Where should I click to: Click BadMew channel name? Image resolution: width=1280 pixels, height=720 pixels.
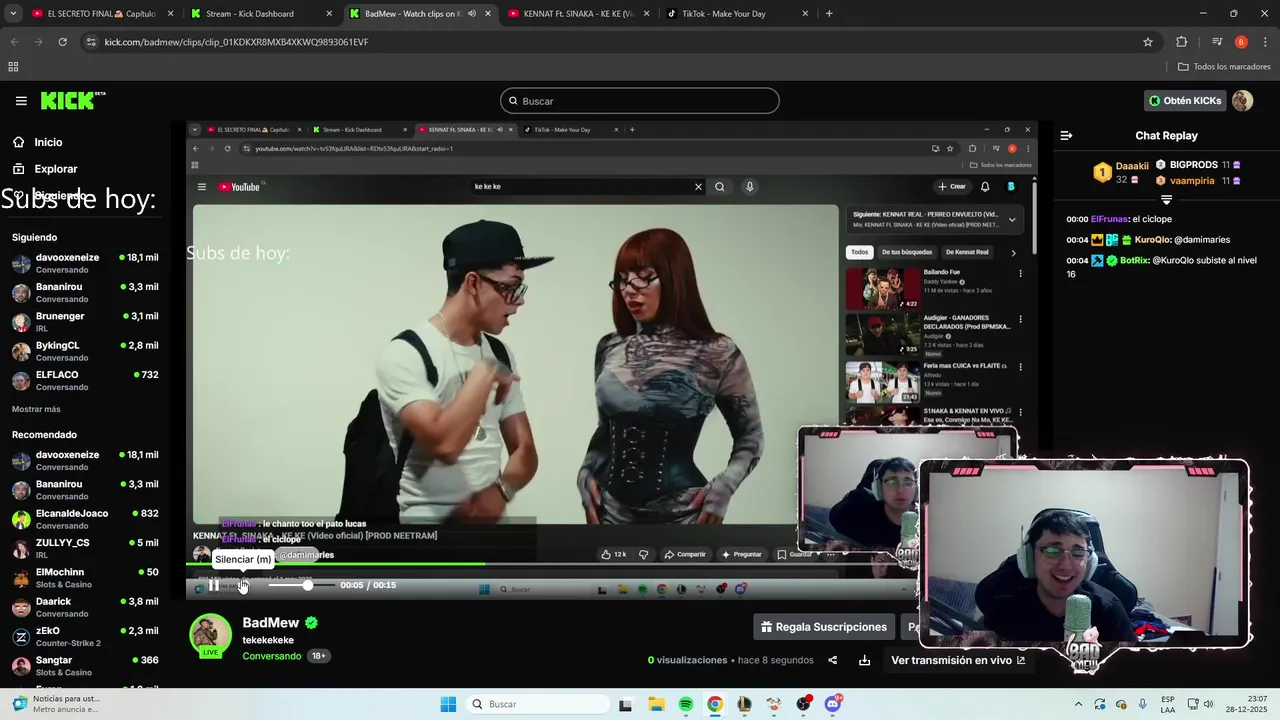tap(271, 623)
